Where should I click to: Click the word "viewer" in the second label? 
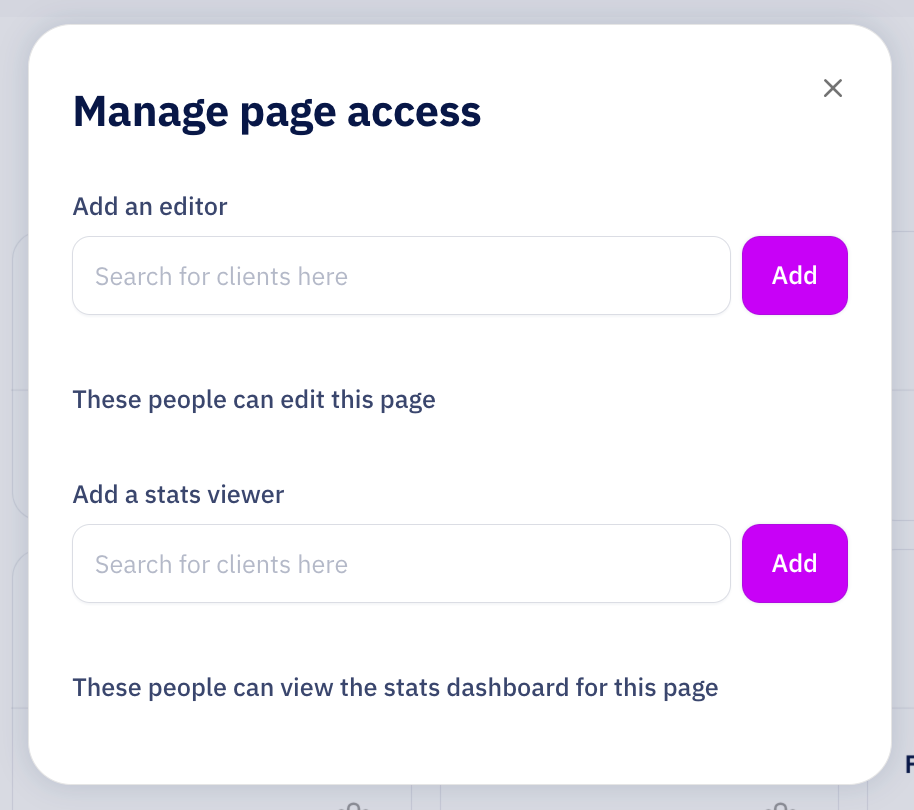248,494
